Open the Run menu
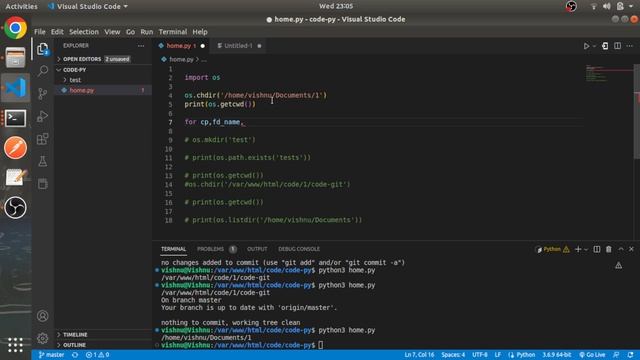Viewport: 640px width, 360px height. (147, 32)
